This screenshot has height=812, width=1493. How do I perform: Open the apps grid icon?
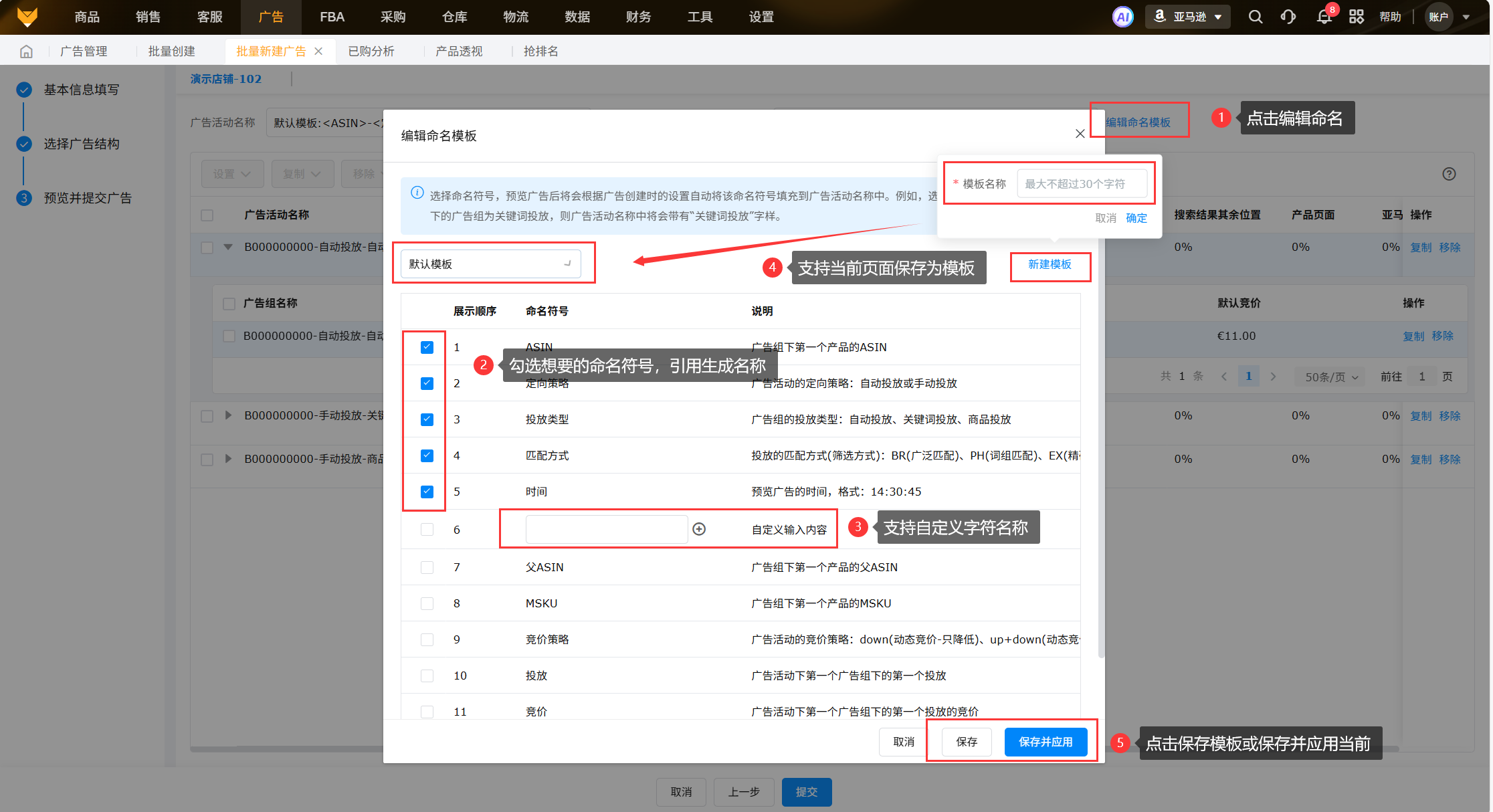[x=1356, y=17]
